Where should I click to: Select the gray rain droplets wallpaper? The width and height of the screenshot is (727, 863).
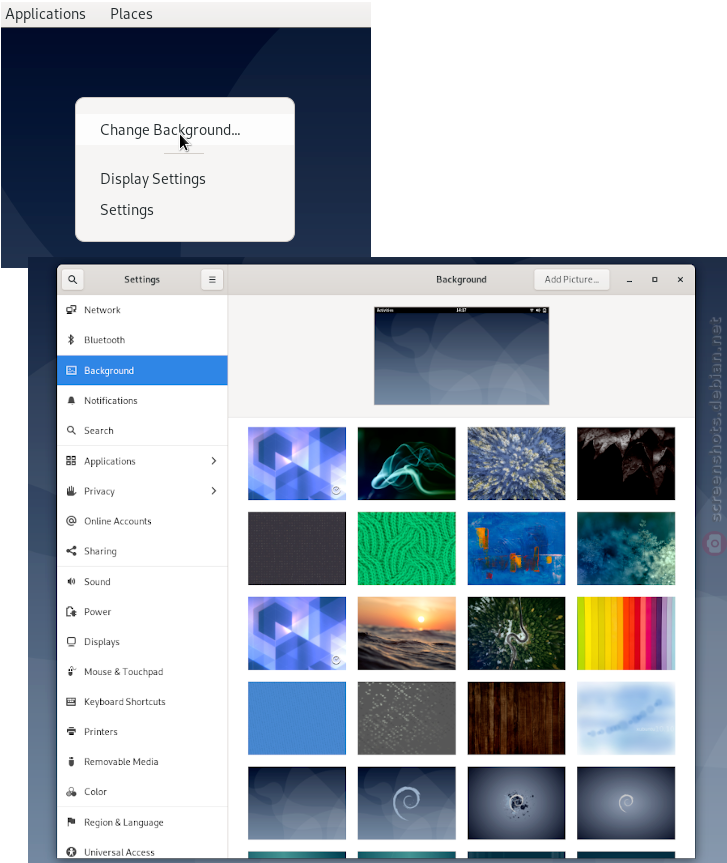[x=407, y=718]
